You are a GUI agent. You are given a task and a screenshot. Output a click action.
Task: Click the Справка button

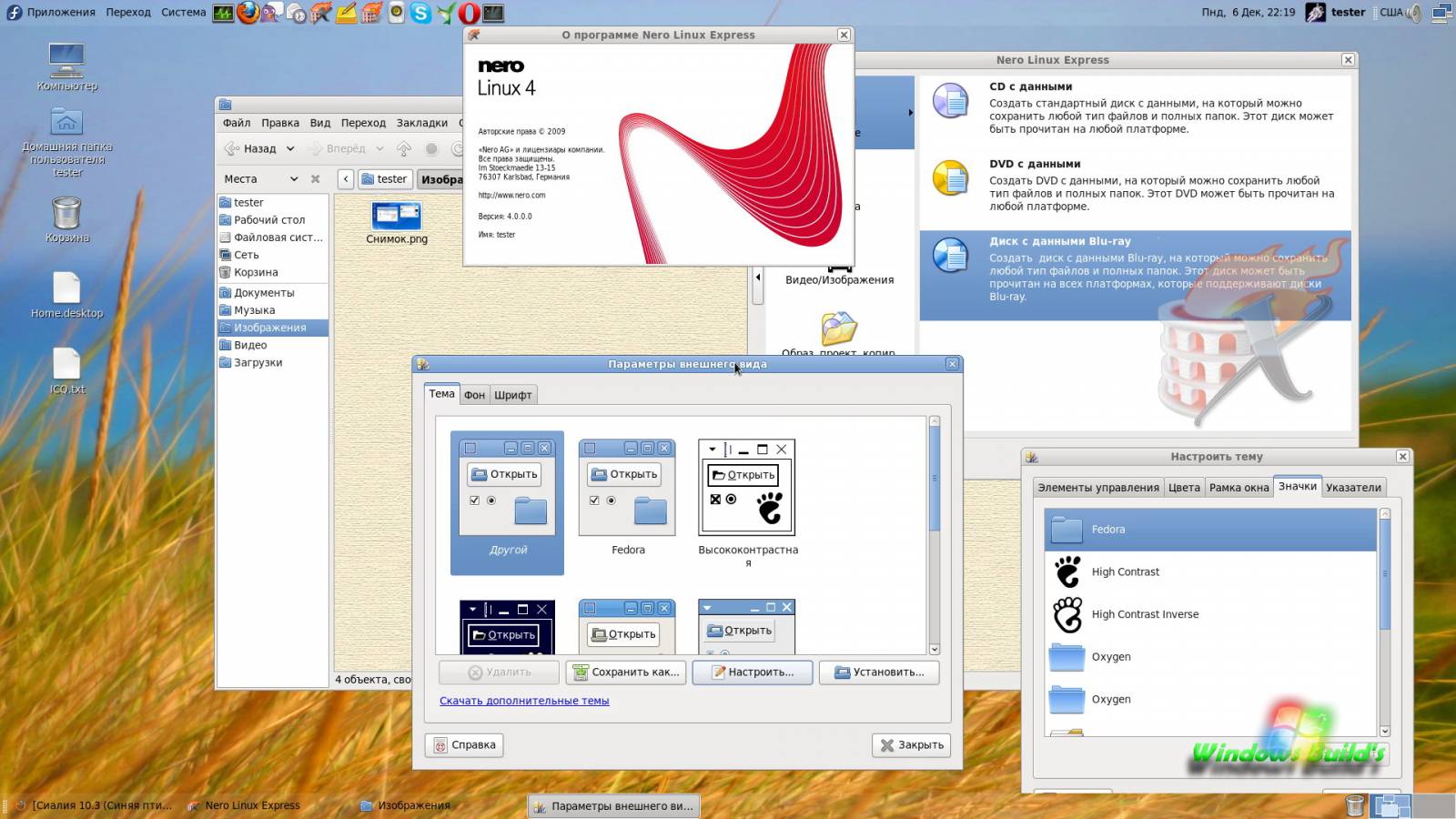click(x=464, y=745)
